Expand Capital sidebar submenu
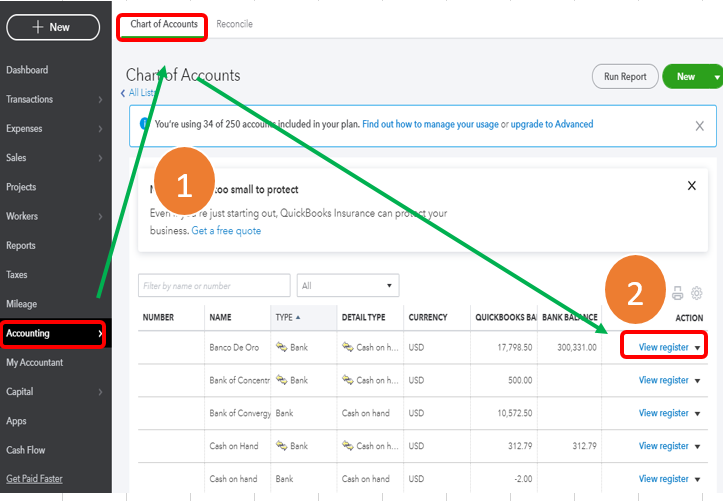Image resolution: width=723 pixels, height=501 pixels. (100, 392)
